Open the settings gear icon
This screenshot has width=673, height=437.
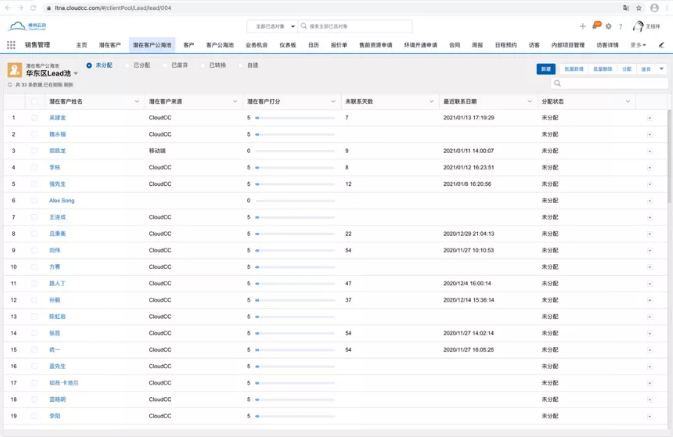click(608, 26)
